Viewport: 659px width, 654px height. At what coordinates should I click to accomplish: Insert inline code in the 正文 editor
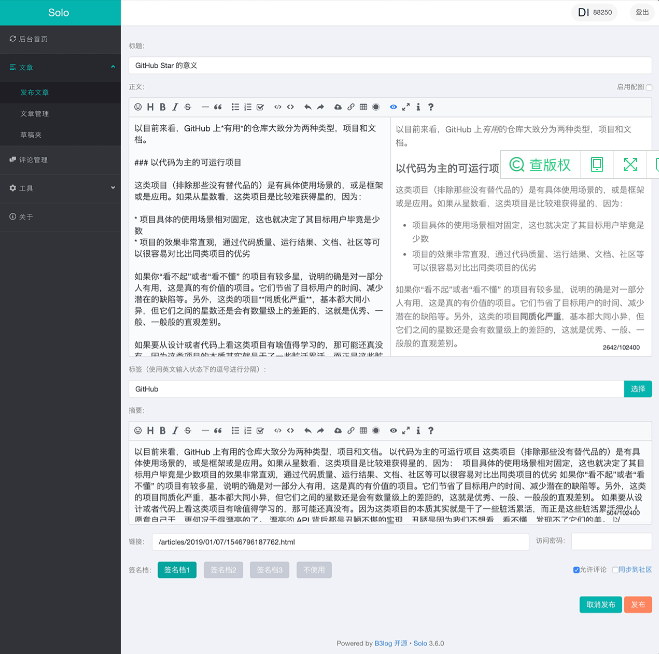pos(278,107)
